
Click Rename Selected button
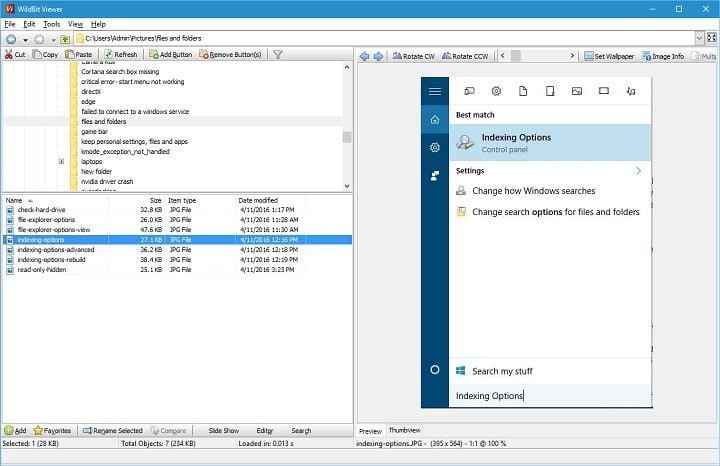pyautogui.click(x=113, y=431)
